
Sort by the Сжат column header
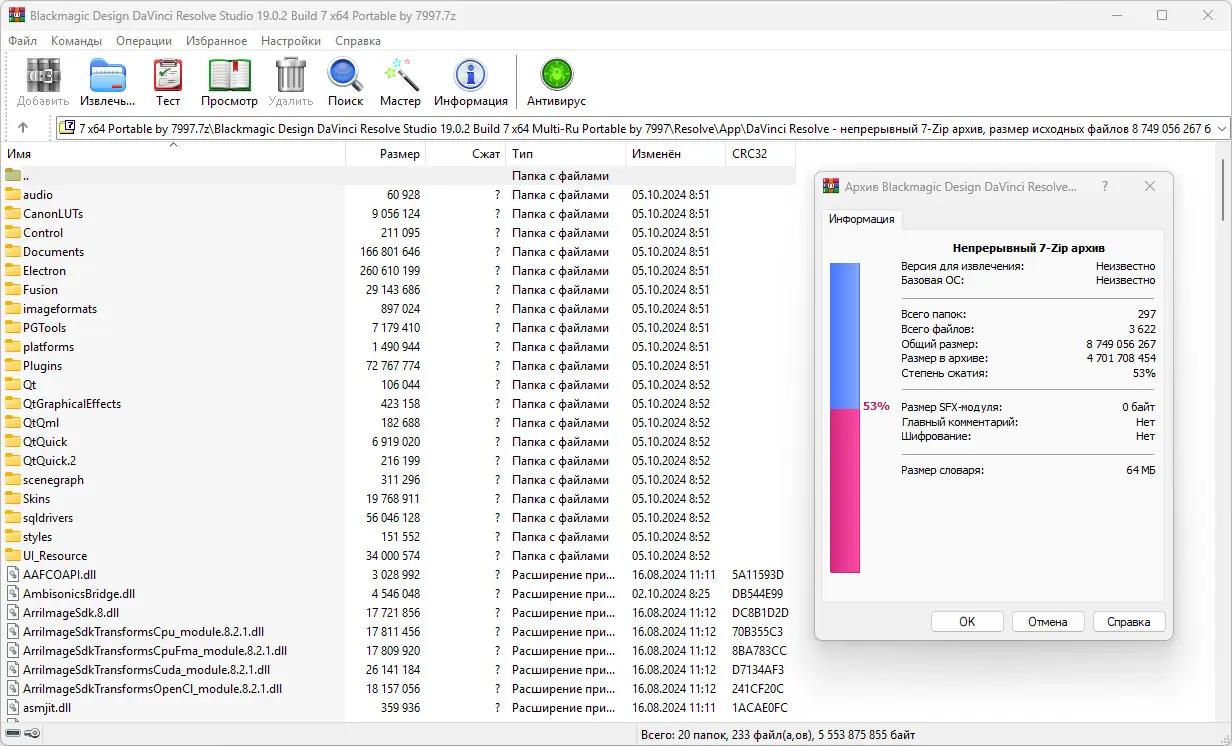[x=466, y=154]
